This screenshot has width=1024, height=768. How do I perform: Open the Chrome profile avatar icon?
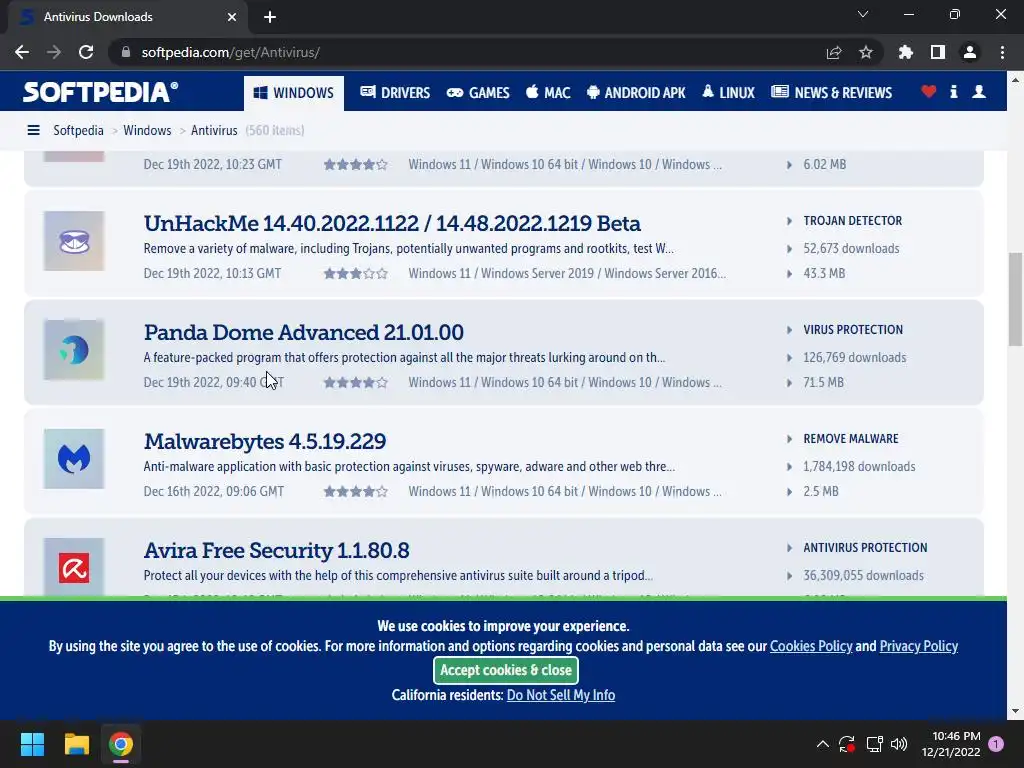click(970, 52)
